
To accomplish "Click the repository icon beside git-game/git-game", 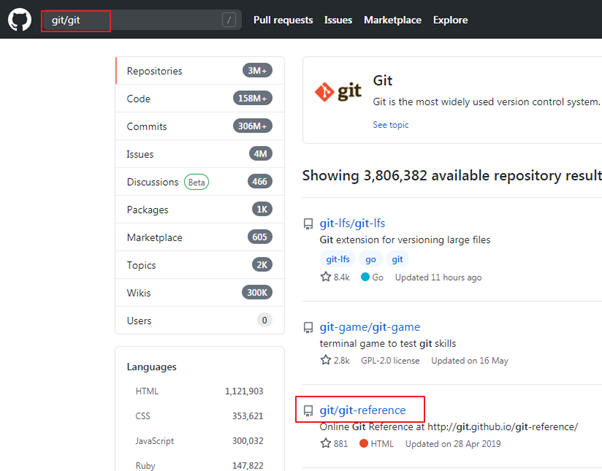I will [308, 327].
